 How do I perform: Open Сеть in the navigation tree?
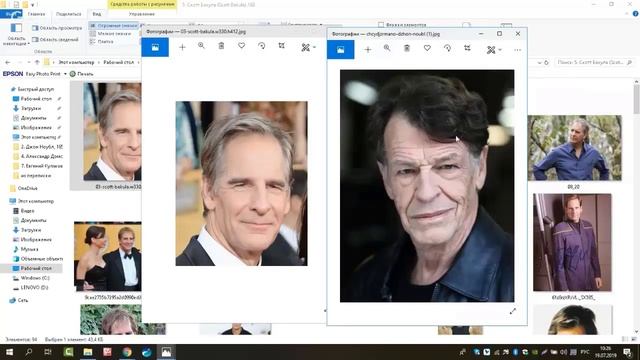(x=19, y=300)
